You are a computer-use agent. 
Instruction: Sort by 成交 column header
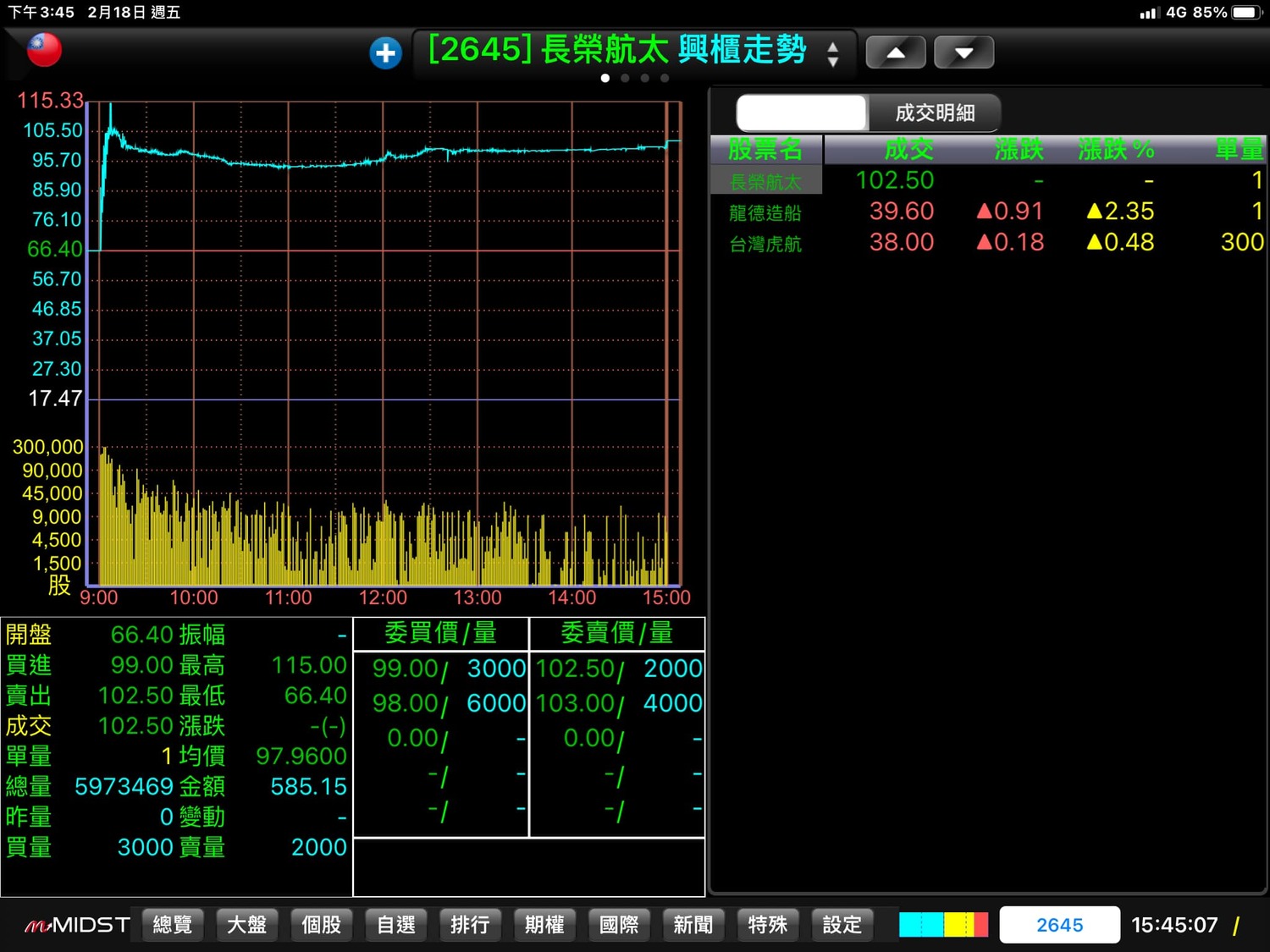[908, 149]
